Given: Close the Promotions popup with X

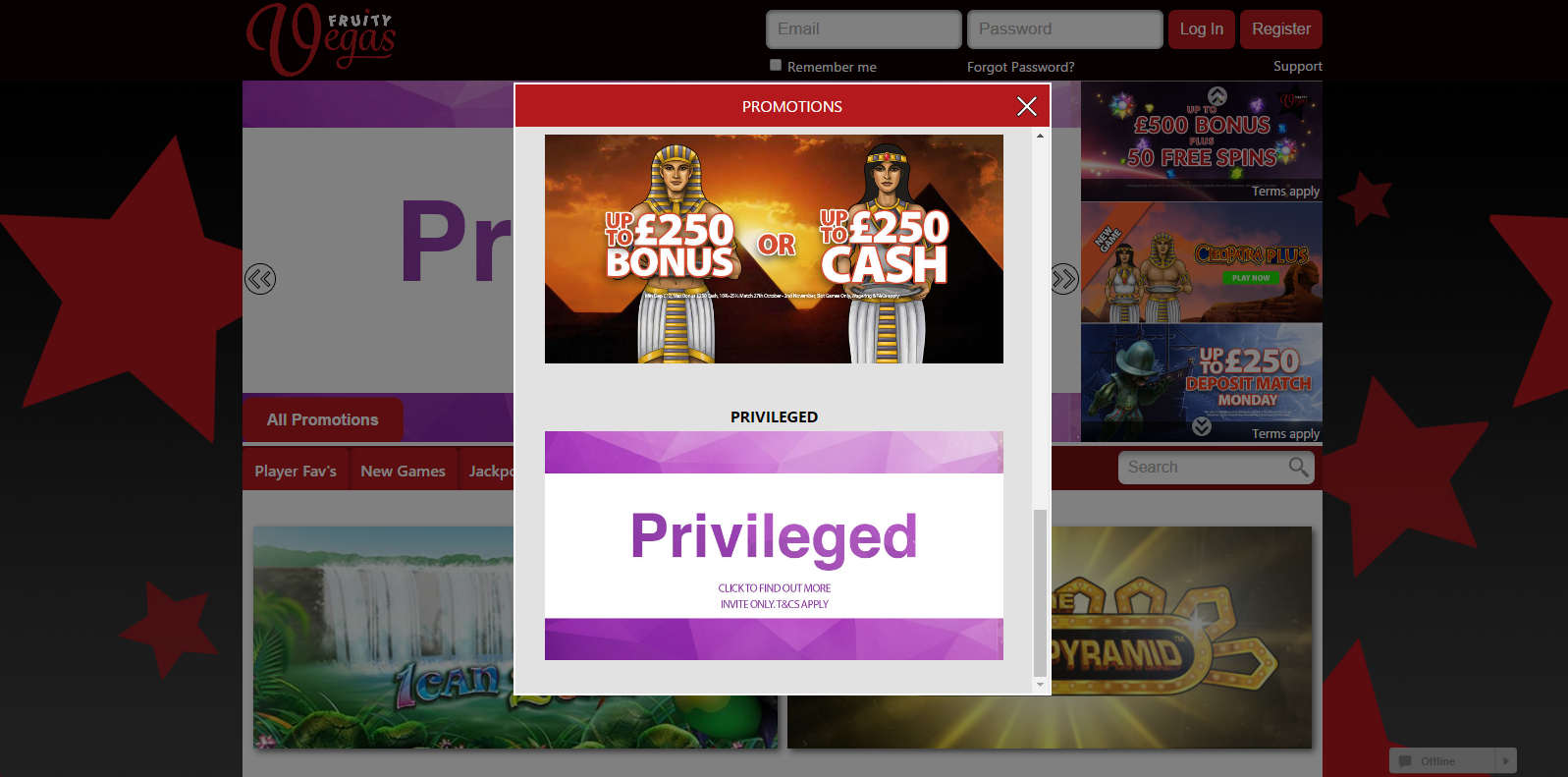Looking at the screenshot, I should click(x=1026, y=106).
